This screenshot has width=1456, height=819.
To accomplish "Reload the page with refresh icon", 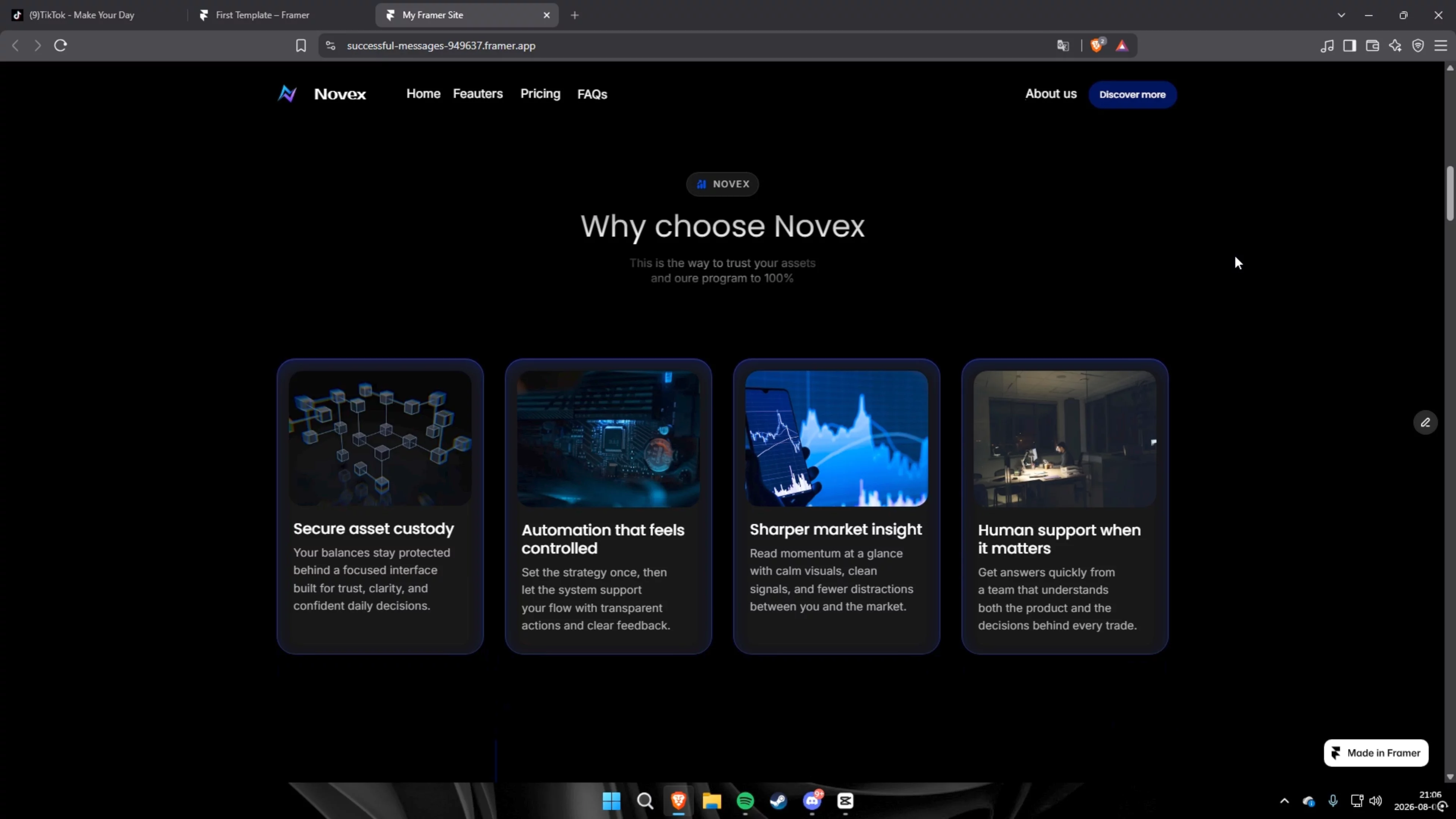I will (61, 45).
